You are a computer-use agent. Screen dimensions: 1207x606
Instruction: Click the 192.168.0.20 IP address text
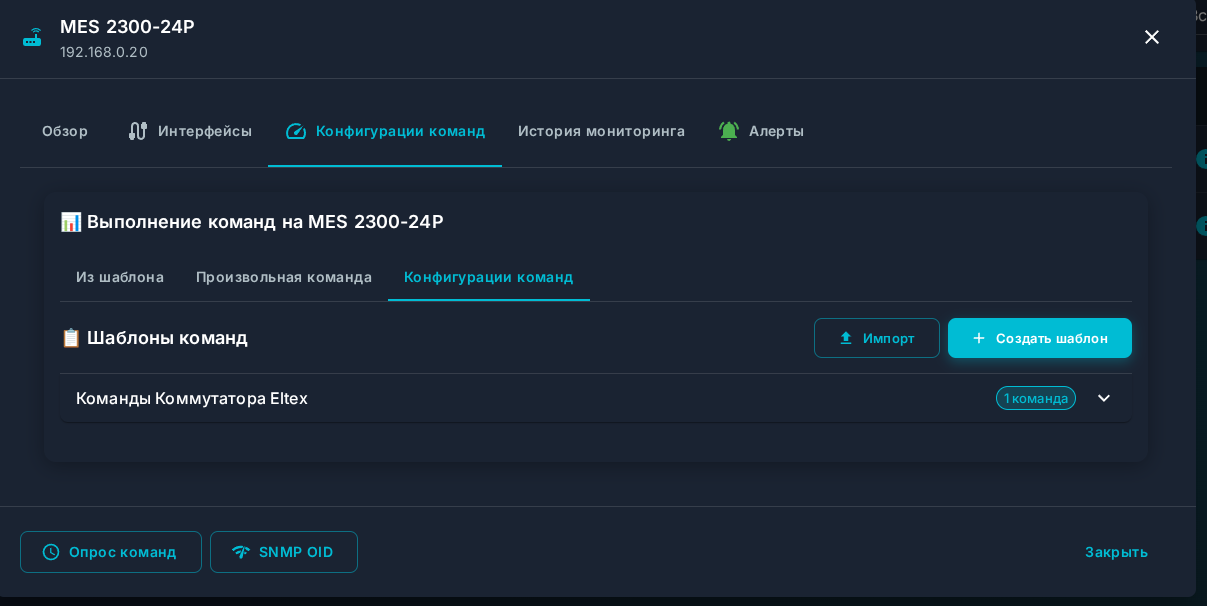pos(104,52)
